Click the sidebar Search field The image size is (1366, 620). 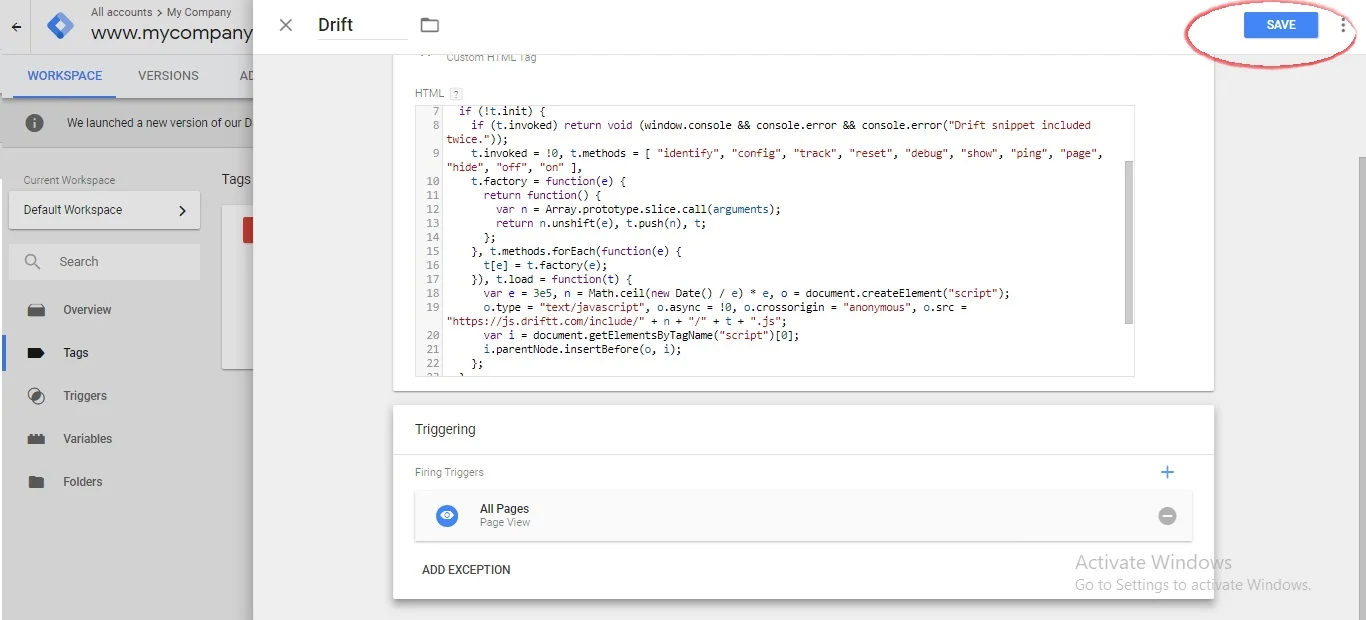104,262
